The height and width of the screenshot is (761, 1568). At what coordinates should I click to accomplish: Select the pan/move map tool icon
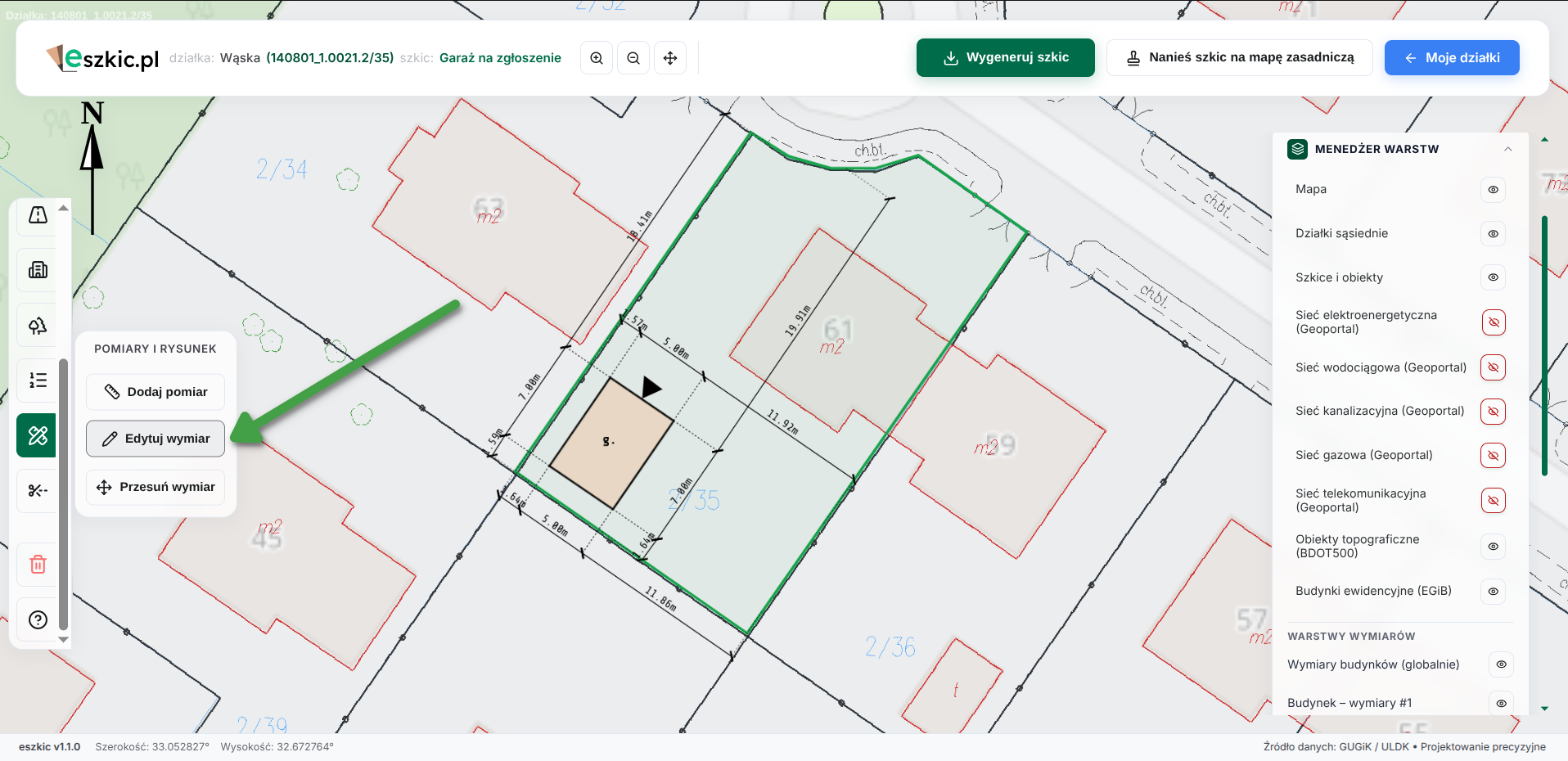670,58
